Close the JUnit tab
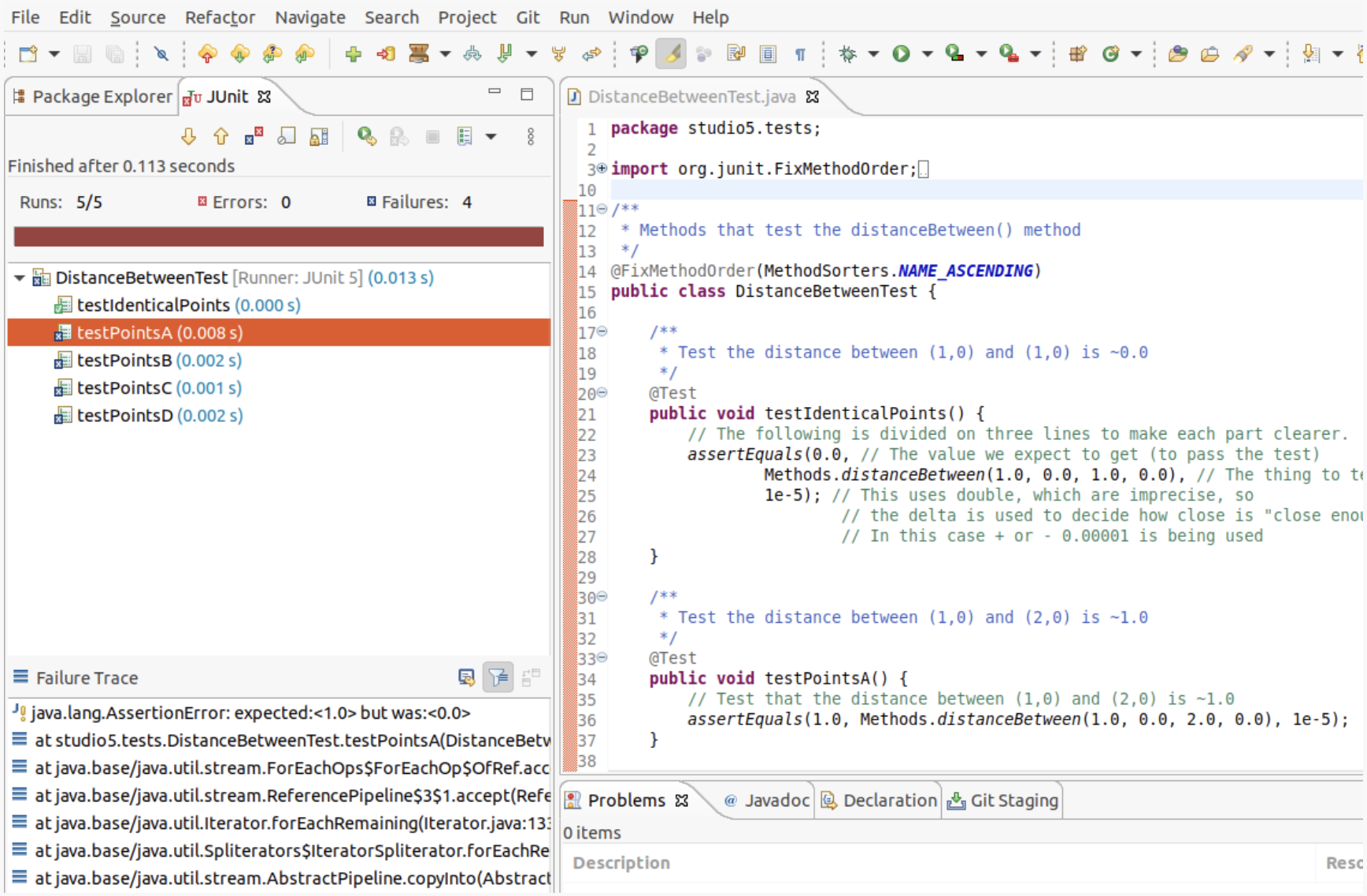The image size is (1367, 896). pos(265,96)
